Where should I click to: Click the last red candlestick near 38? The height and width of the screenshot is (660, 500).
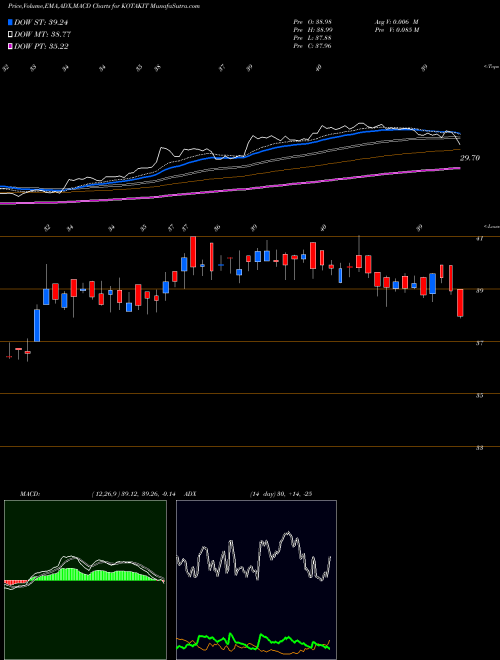pyautogui.click(x=460, y=303)
